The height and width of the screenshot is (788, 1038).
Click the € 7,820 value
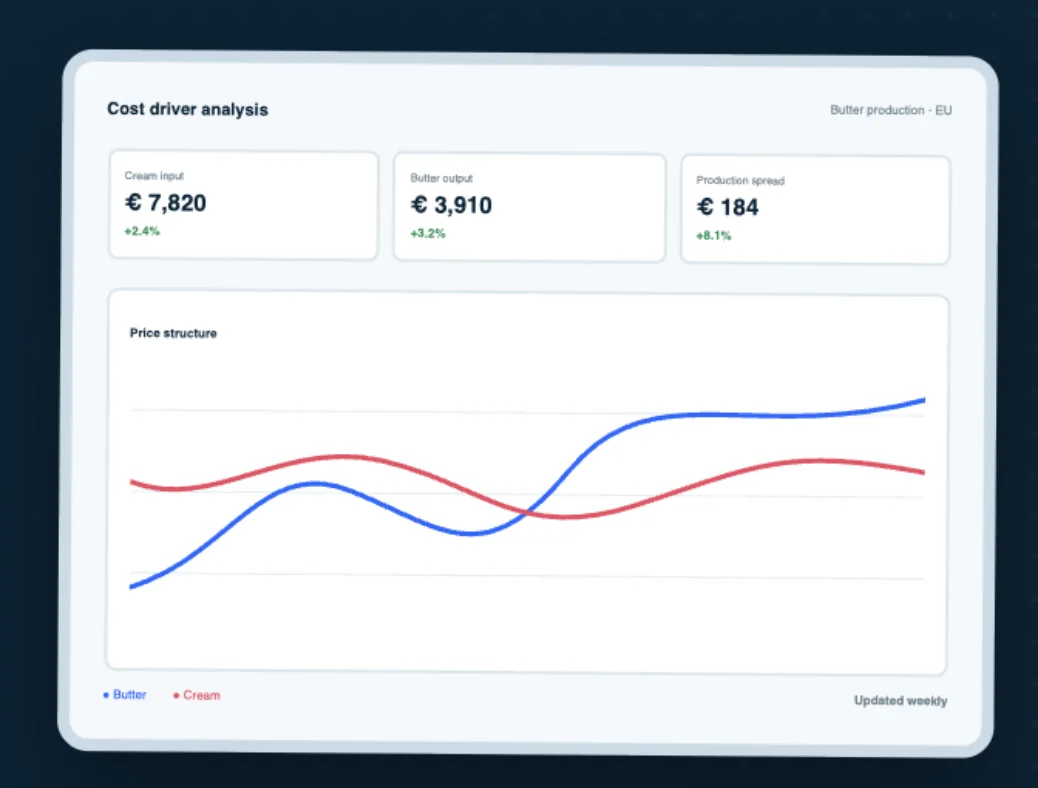tap(165, 203)
